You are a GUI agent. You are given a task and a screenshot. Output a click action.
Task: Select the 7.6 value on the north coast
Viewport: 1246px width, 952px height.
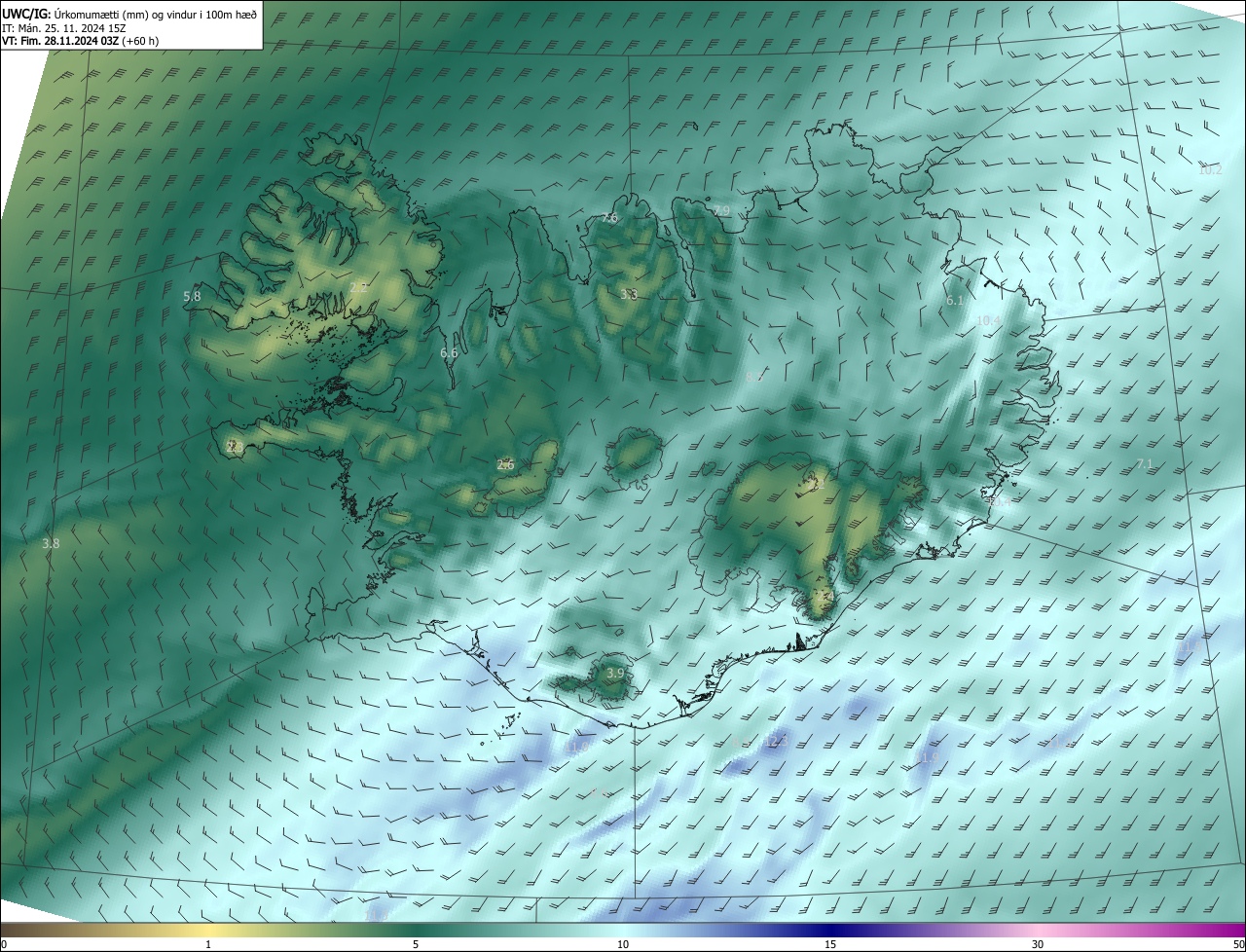609,218
